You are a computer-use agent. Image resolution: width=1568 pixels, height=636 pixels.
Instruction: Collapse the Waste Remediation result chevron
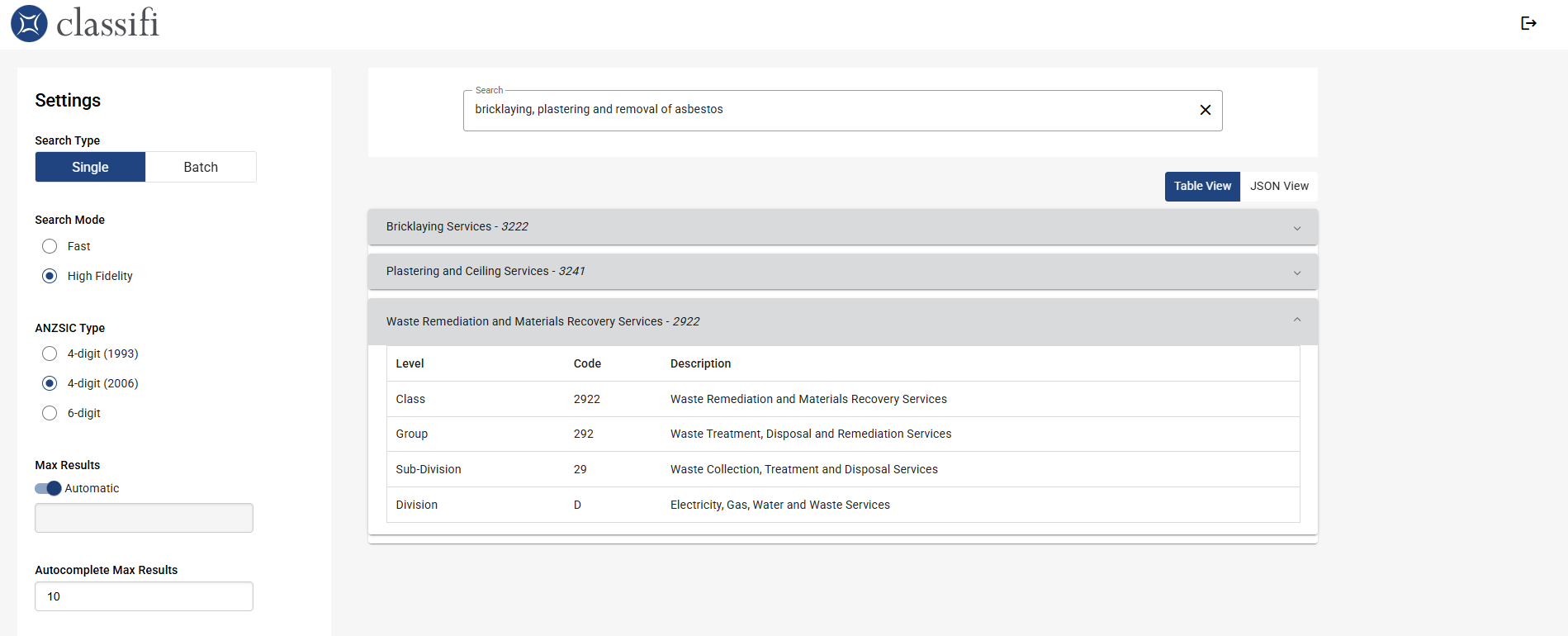pos(1296,320)
